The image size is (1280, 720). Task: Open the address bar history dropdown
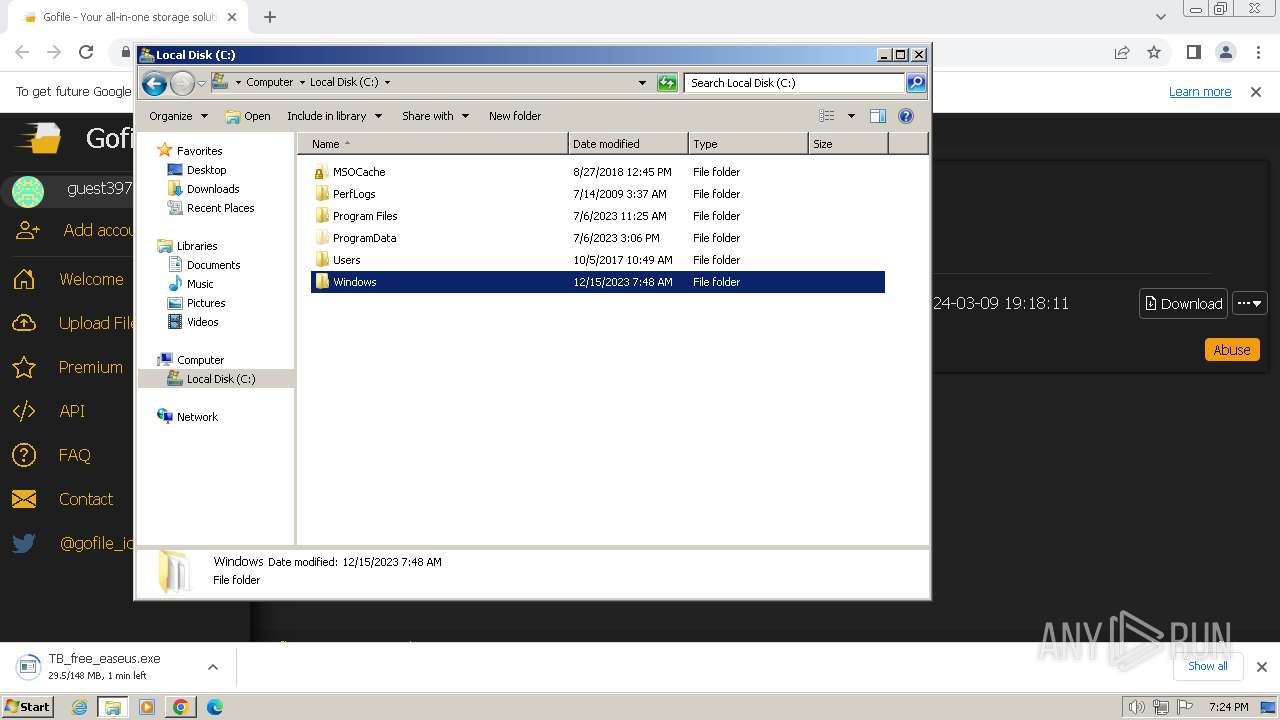pyautogui.click(x=642, y=83)
